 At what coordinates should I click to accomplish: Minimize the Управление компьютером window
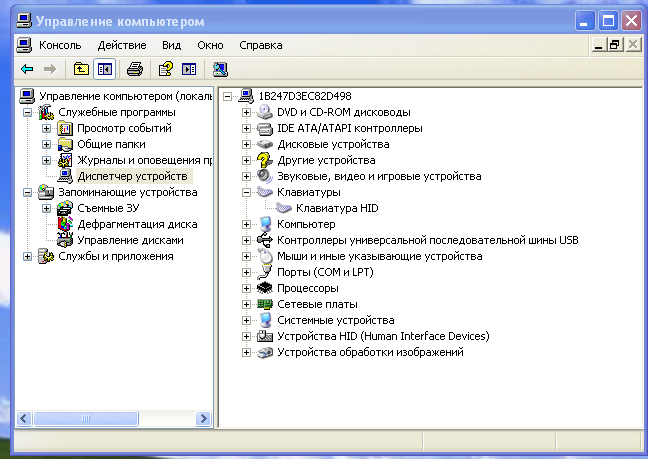pyautogui.click(x=585, y=21)
